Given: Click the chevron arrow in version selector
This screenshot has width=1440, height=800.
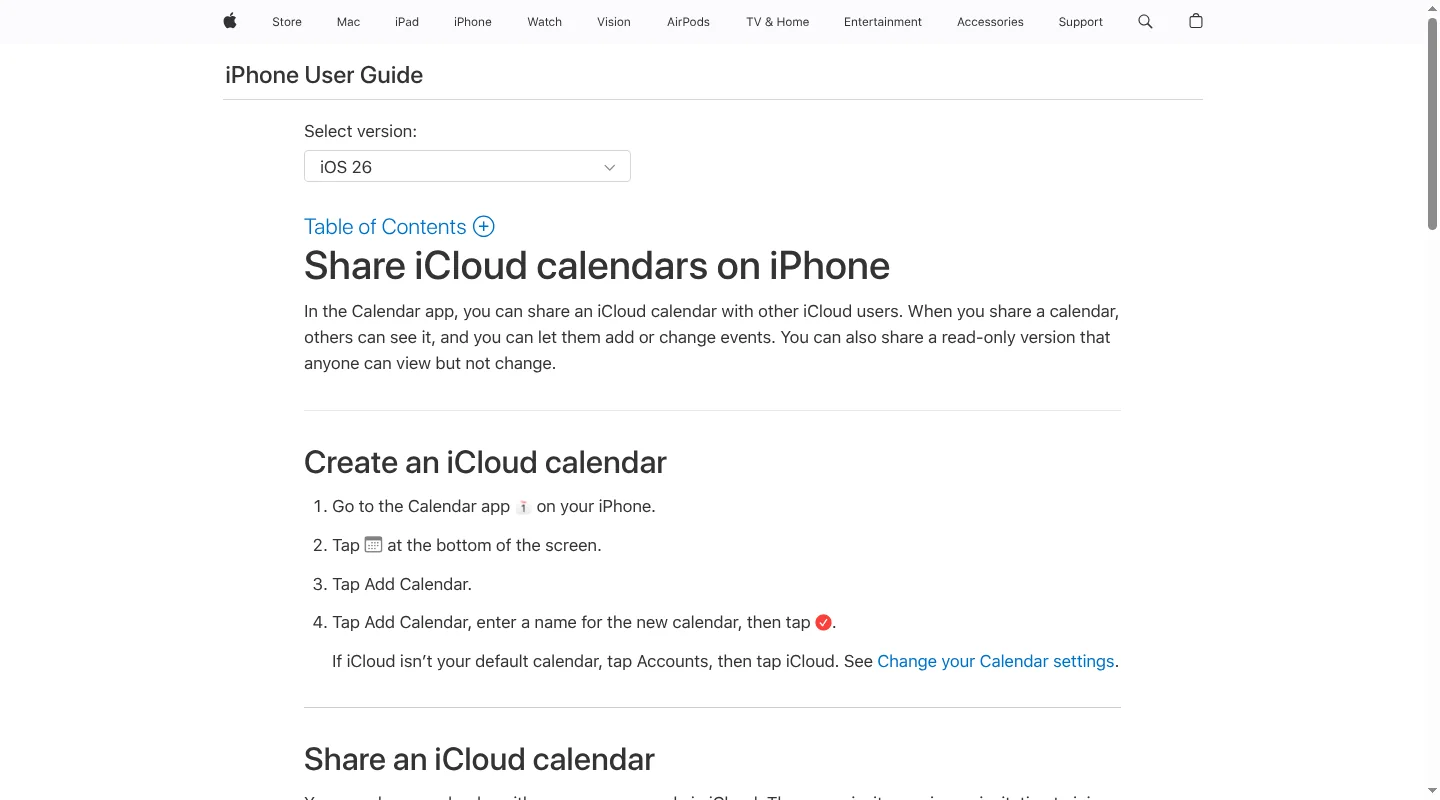Looking at the screenshot, I should coord(609,167).
